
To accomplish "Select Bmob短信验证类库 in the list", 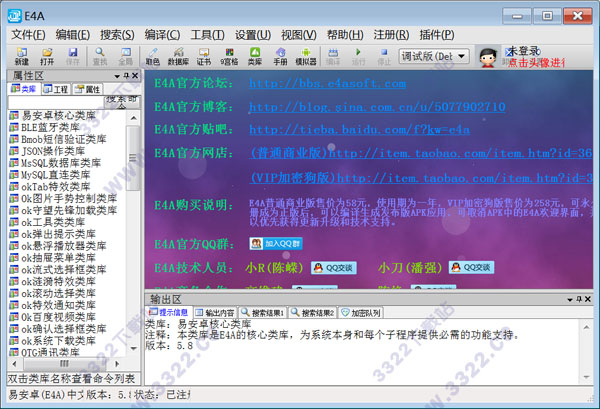I will pos(58,139).
